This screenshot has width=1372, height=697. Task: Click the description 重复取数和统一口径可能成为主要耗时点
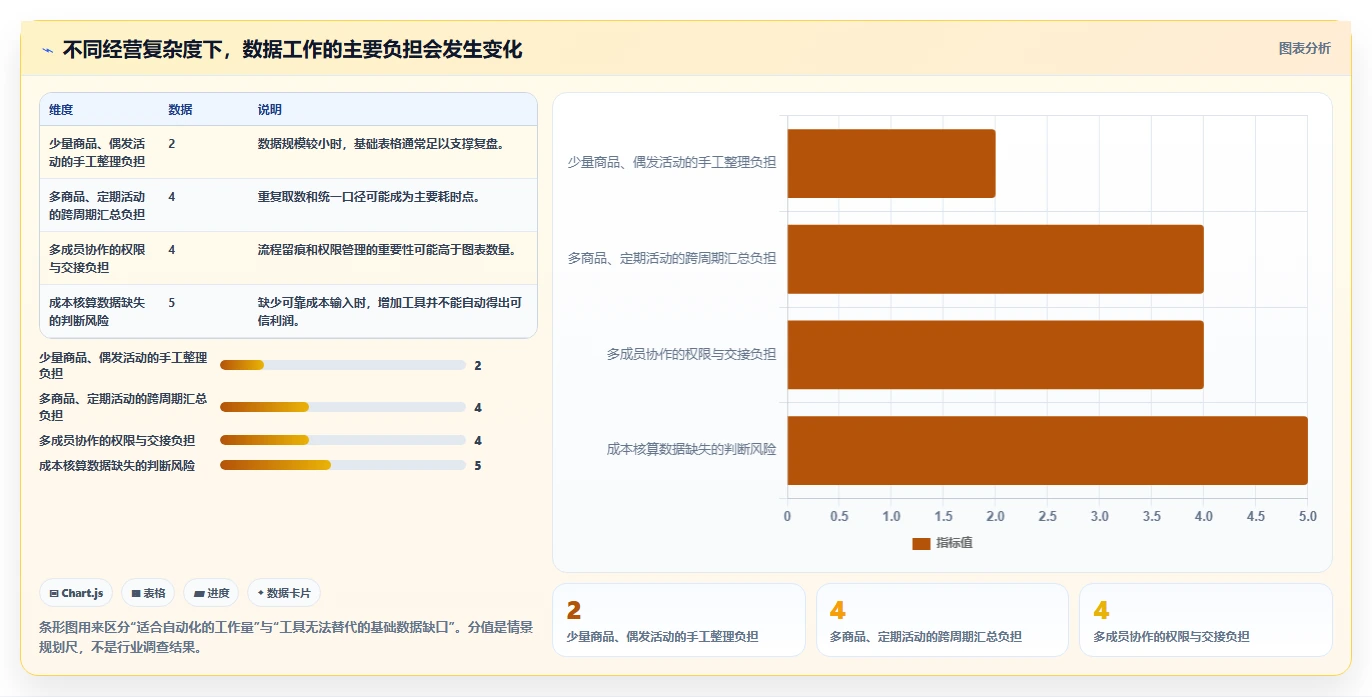click(369, 196)
